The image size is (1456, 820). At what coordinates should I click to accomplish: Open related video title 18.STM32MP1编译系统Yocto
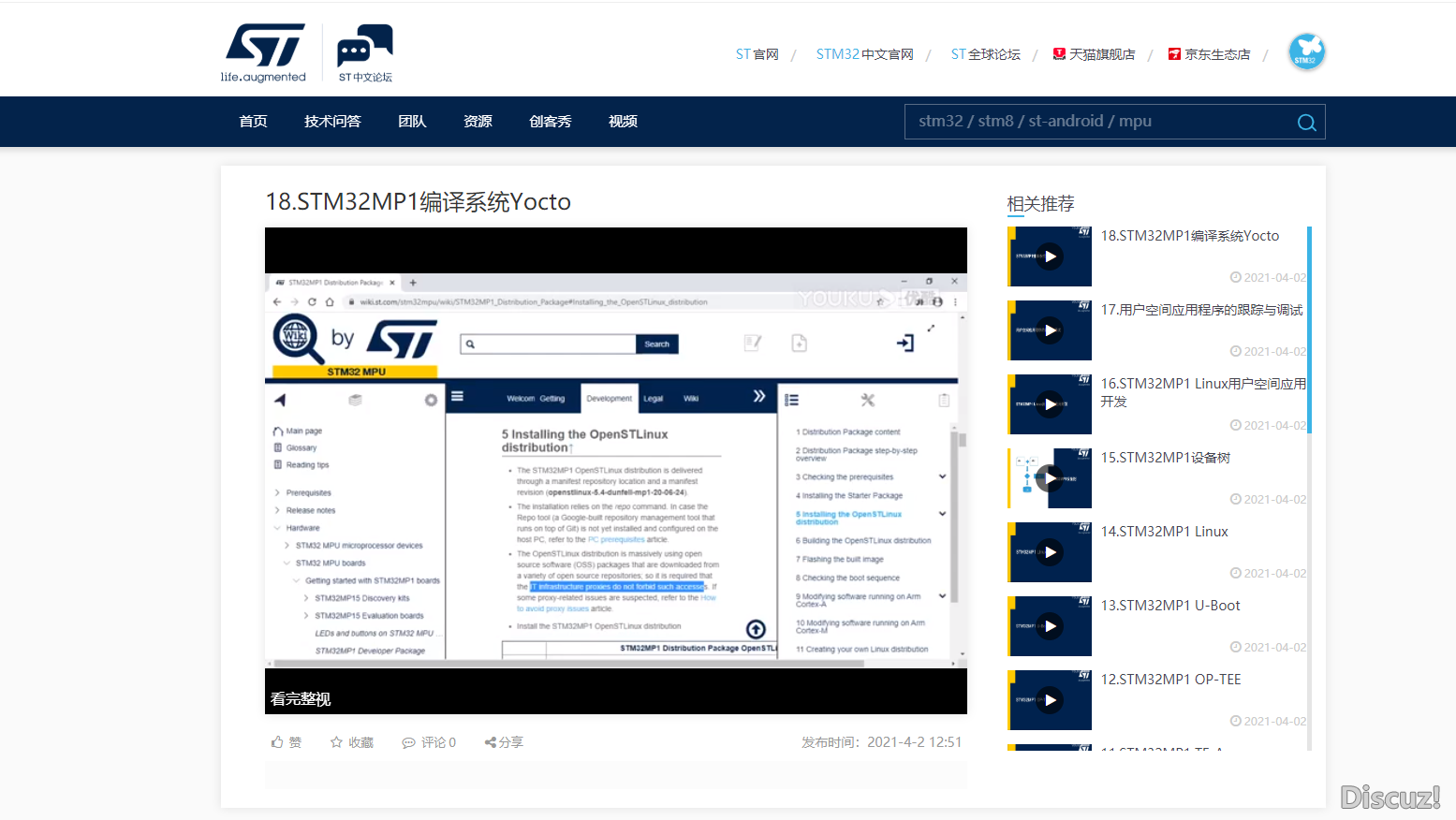(1190, 236)
